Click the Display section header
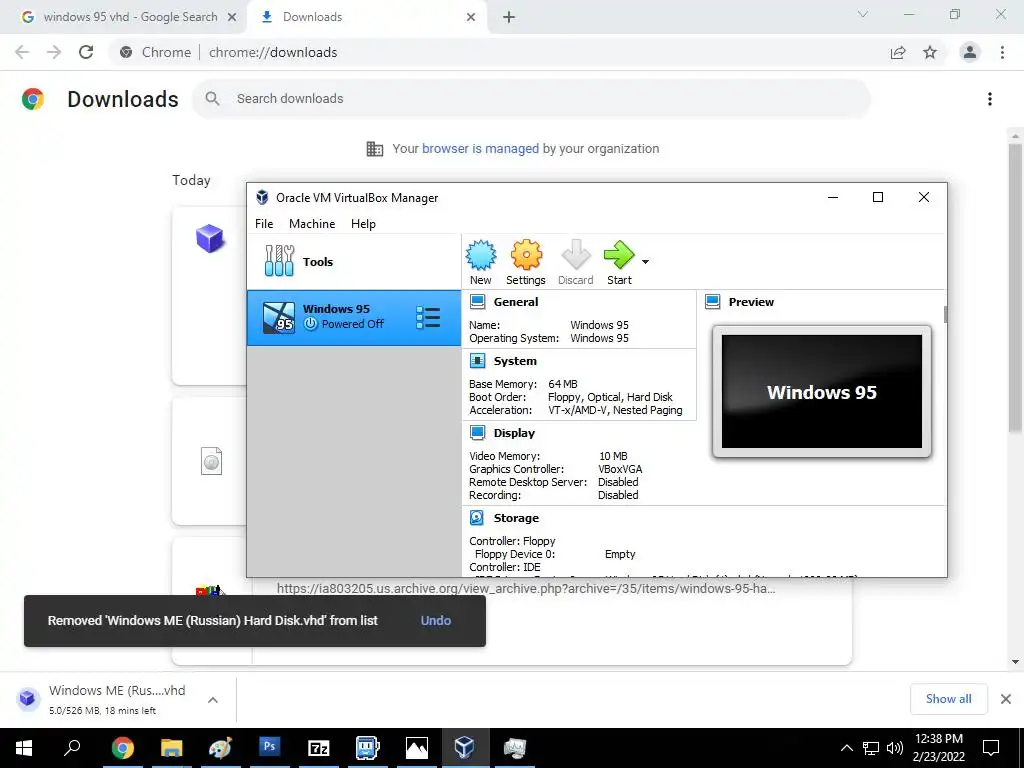Viewport: 1024px width, 768px height. tap(514, 433)
